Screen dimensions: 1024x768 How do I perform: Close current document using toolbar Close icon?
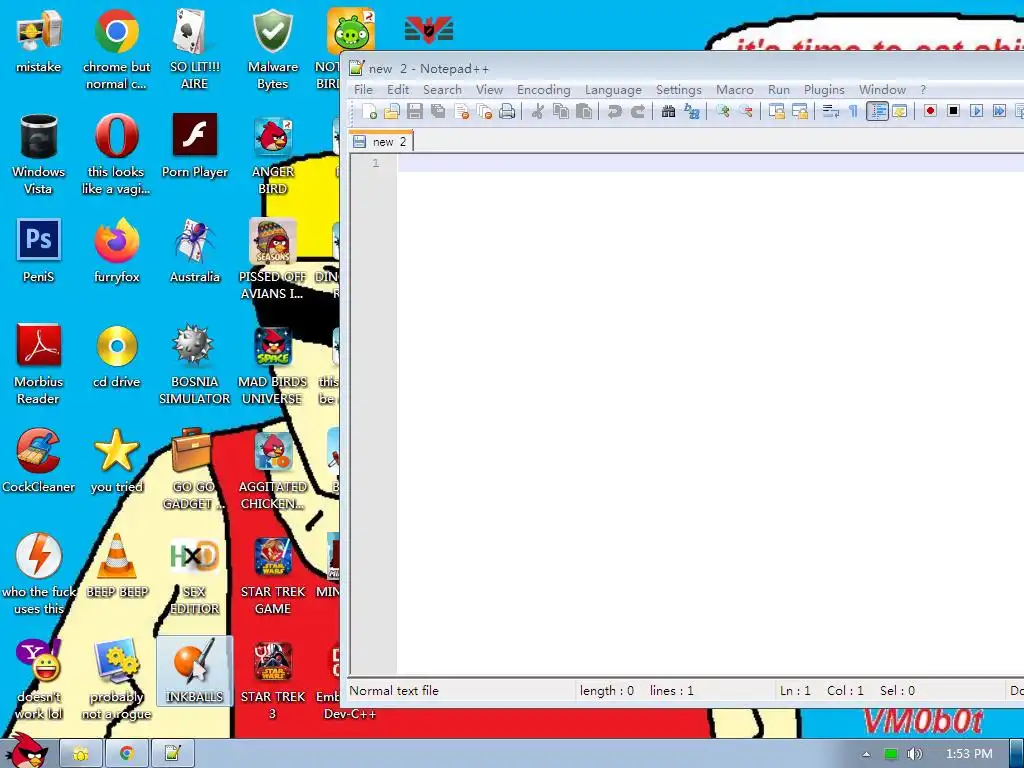(x=462, y=112)
